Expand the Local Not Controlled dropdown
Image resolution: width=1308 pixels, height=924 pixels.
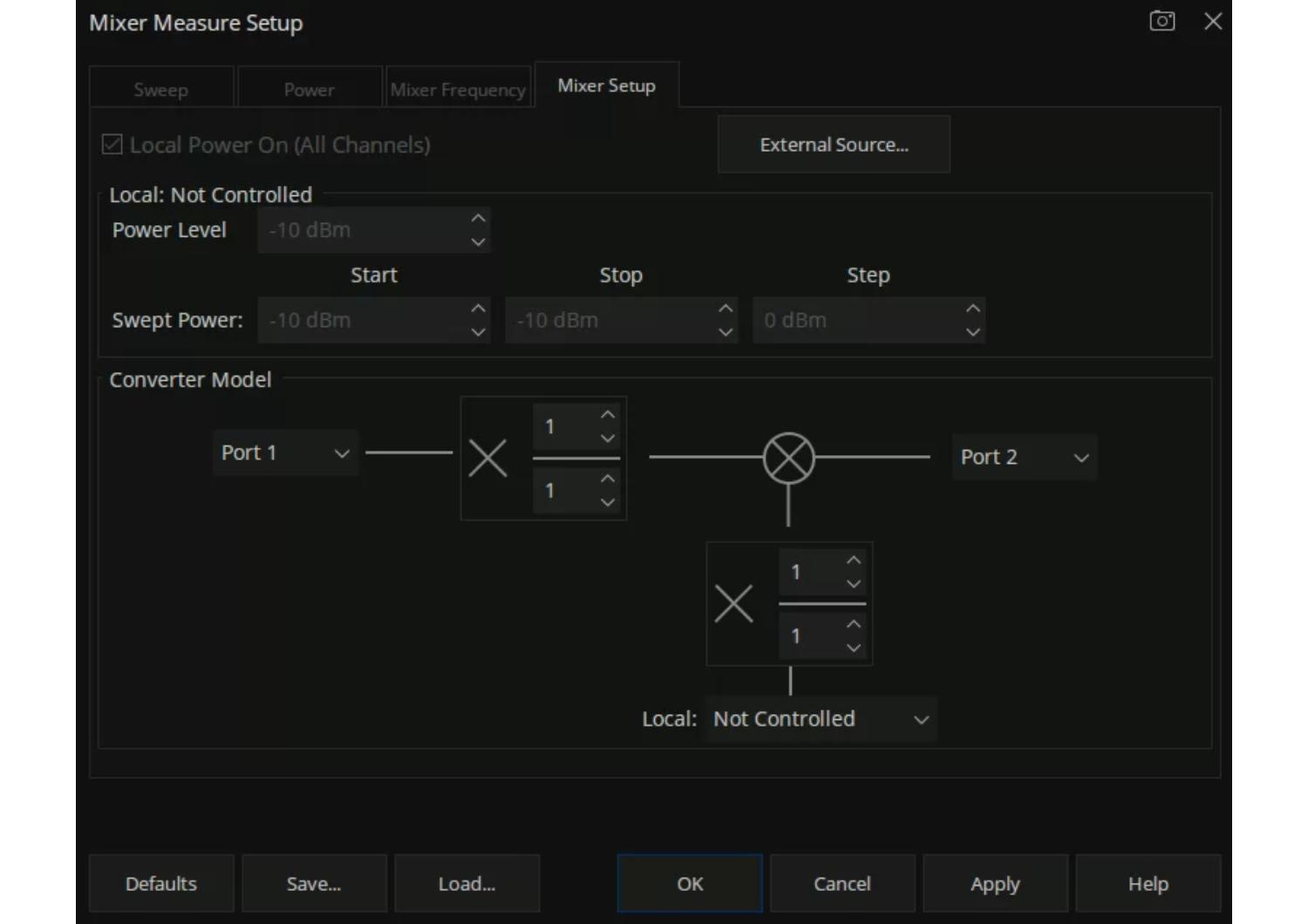coord(821,719)
